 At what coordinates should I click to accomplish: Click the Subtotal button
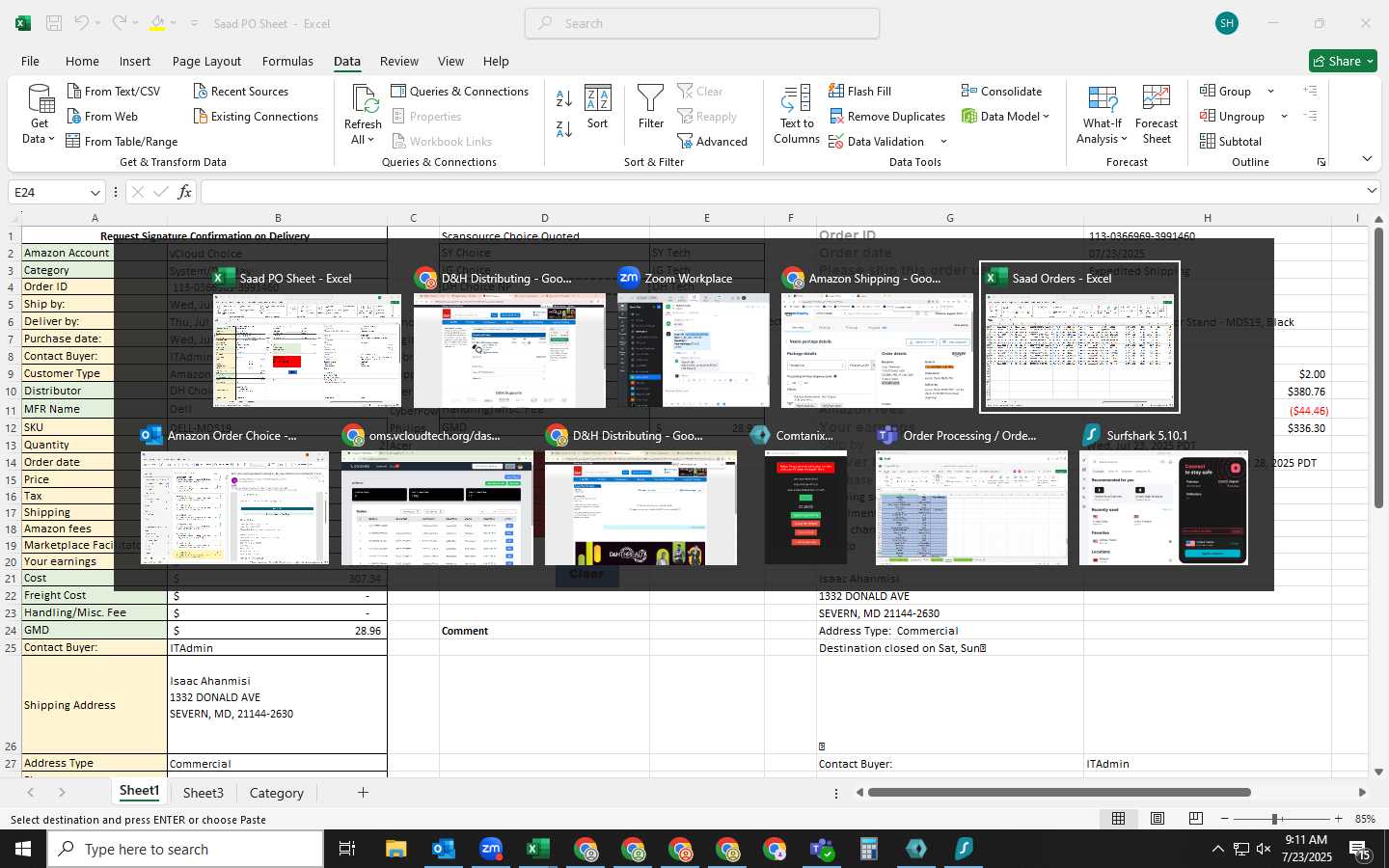click(1231, 141)
